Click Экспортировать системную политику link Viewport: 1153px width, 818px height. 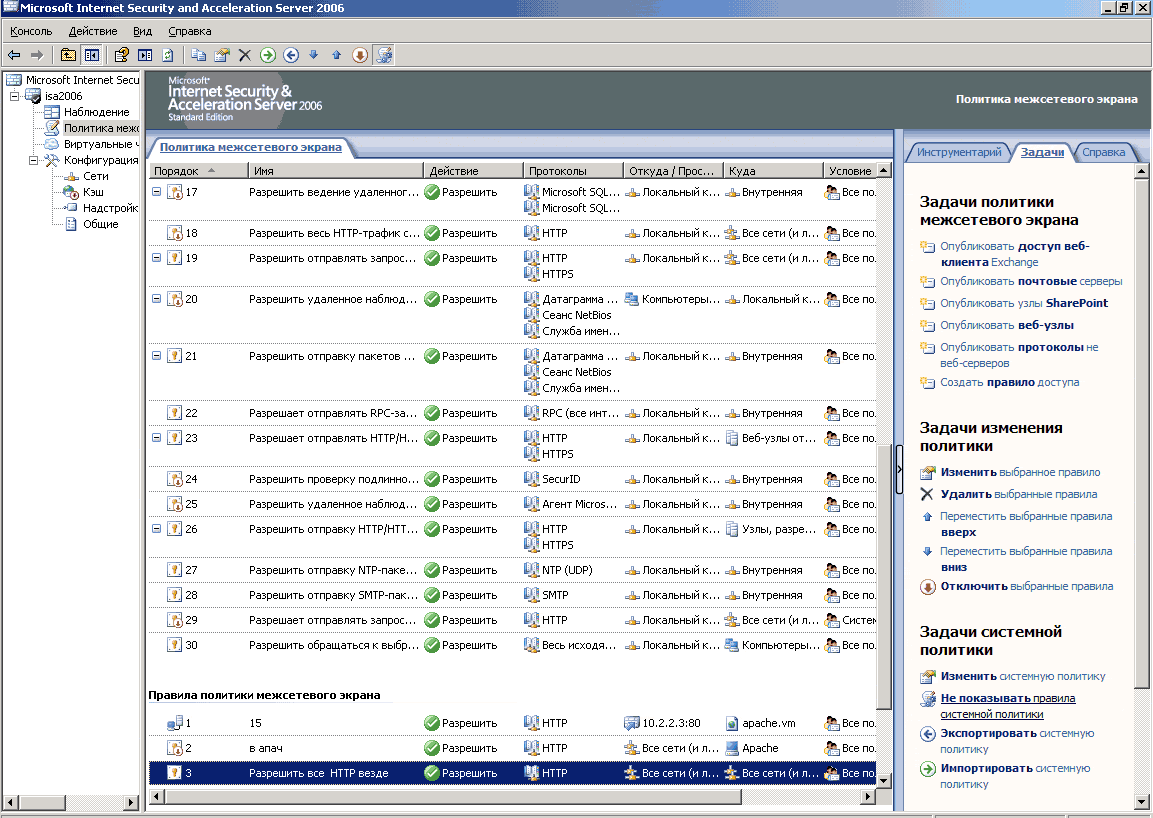point(1017,741)
